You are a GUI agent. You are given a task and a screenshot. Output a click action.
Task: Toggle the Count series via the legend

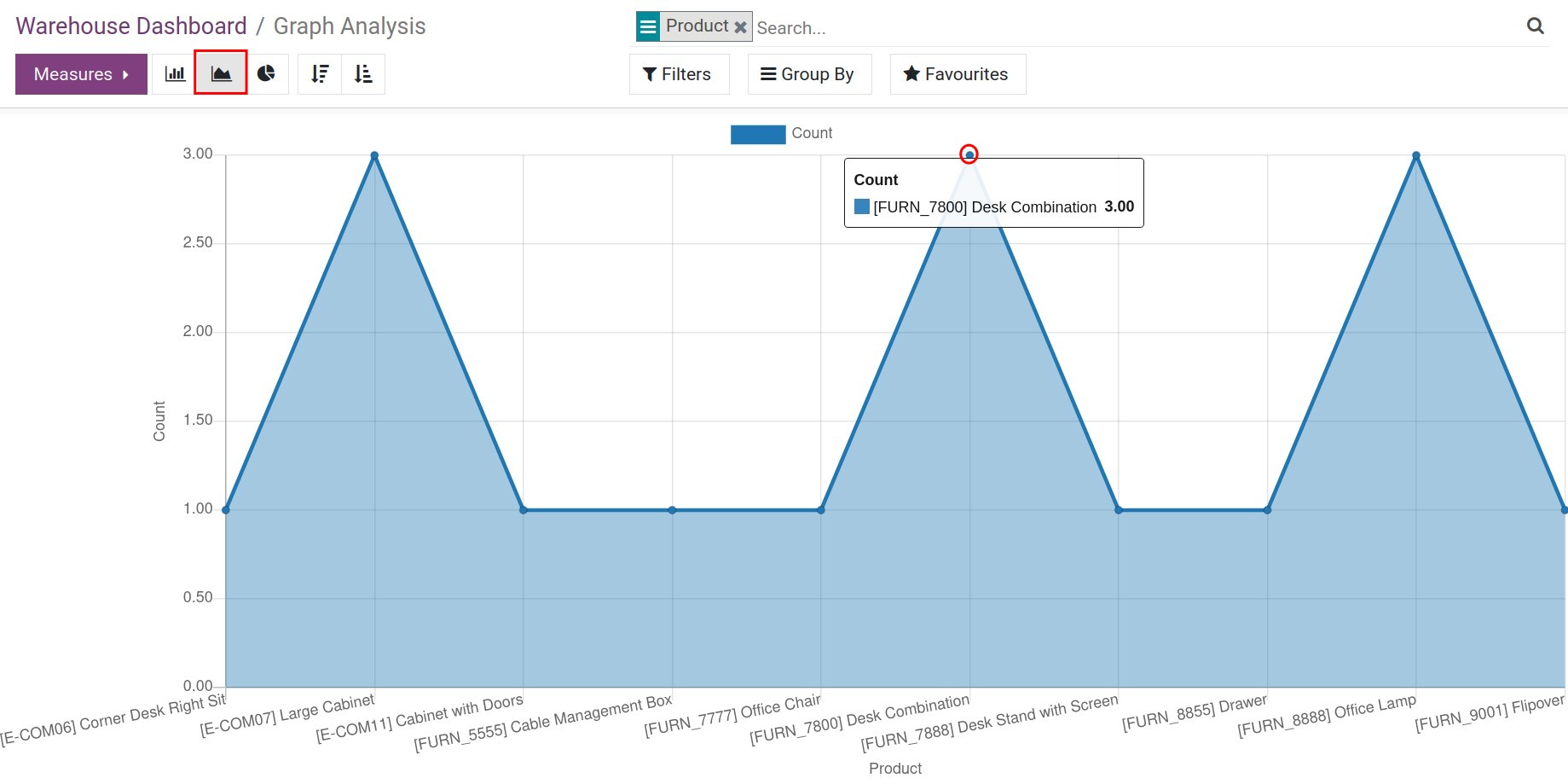[x=757, y=134]
